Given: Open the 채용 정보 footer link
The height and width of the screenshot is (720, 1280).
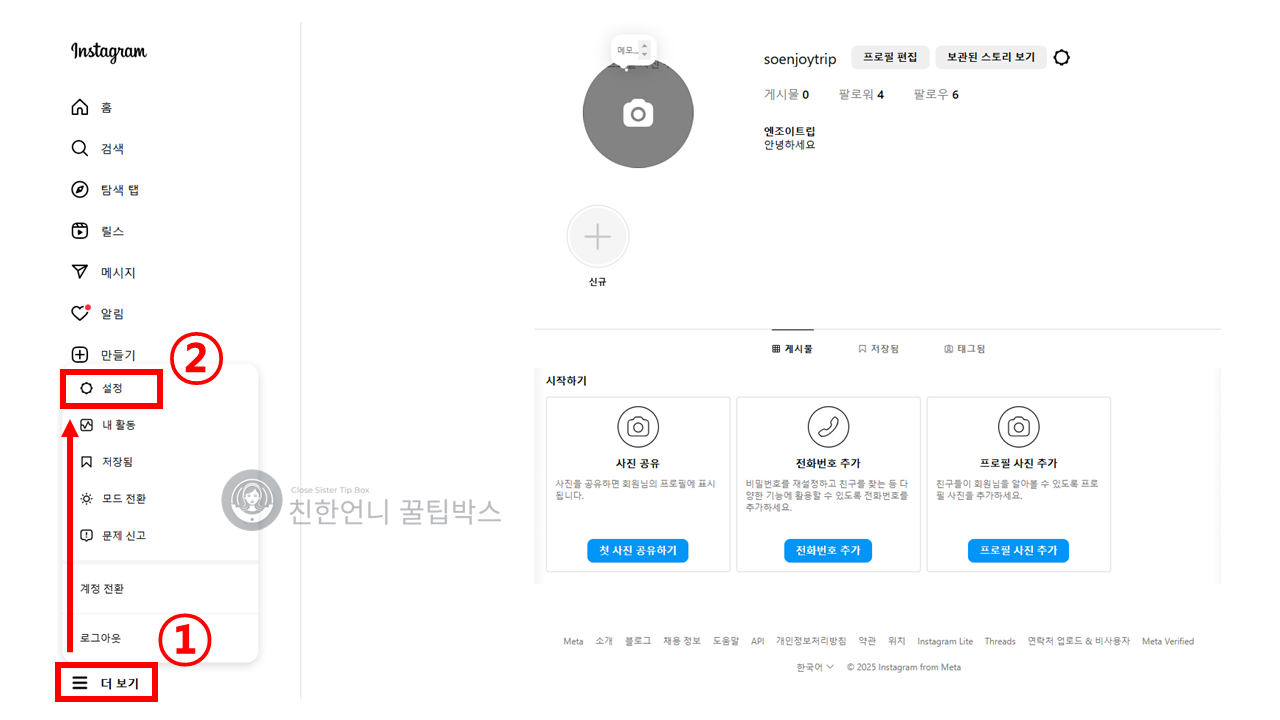Looking at the screenshot, I should click(682, 641).
